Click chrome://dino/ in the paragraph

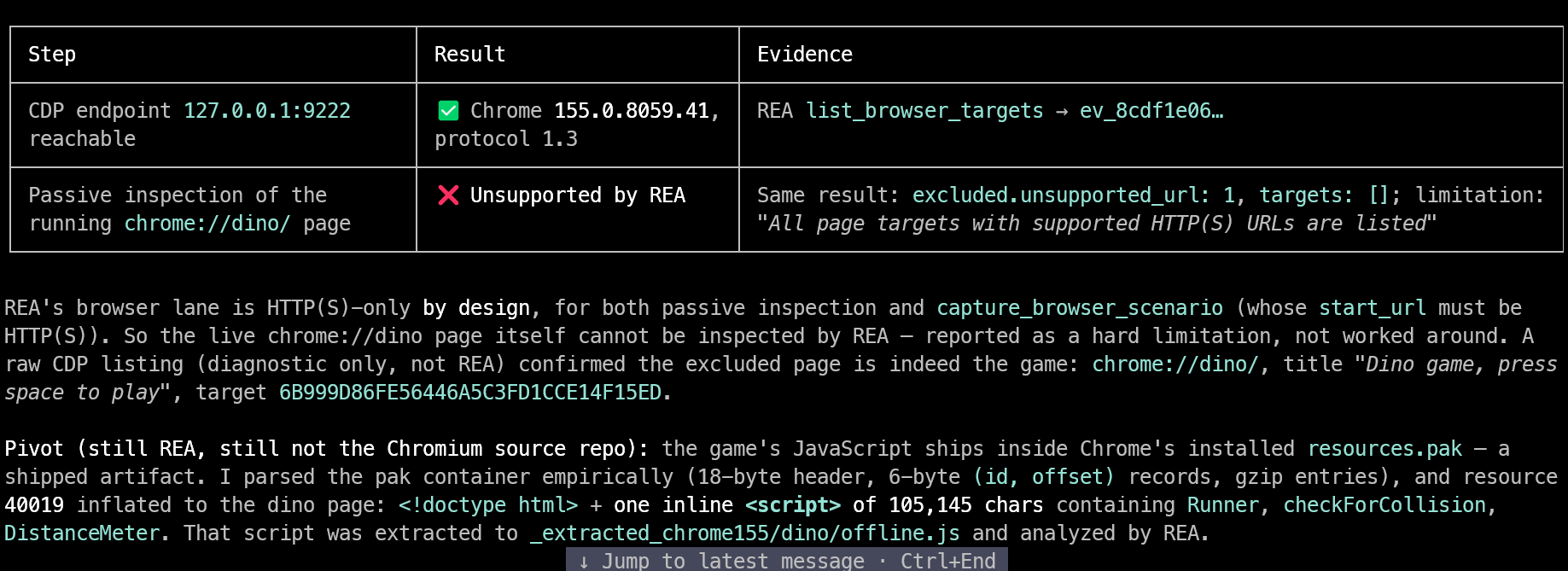point(1175,364)
